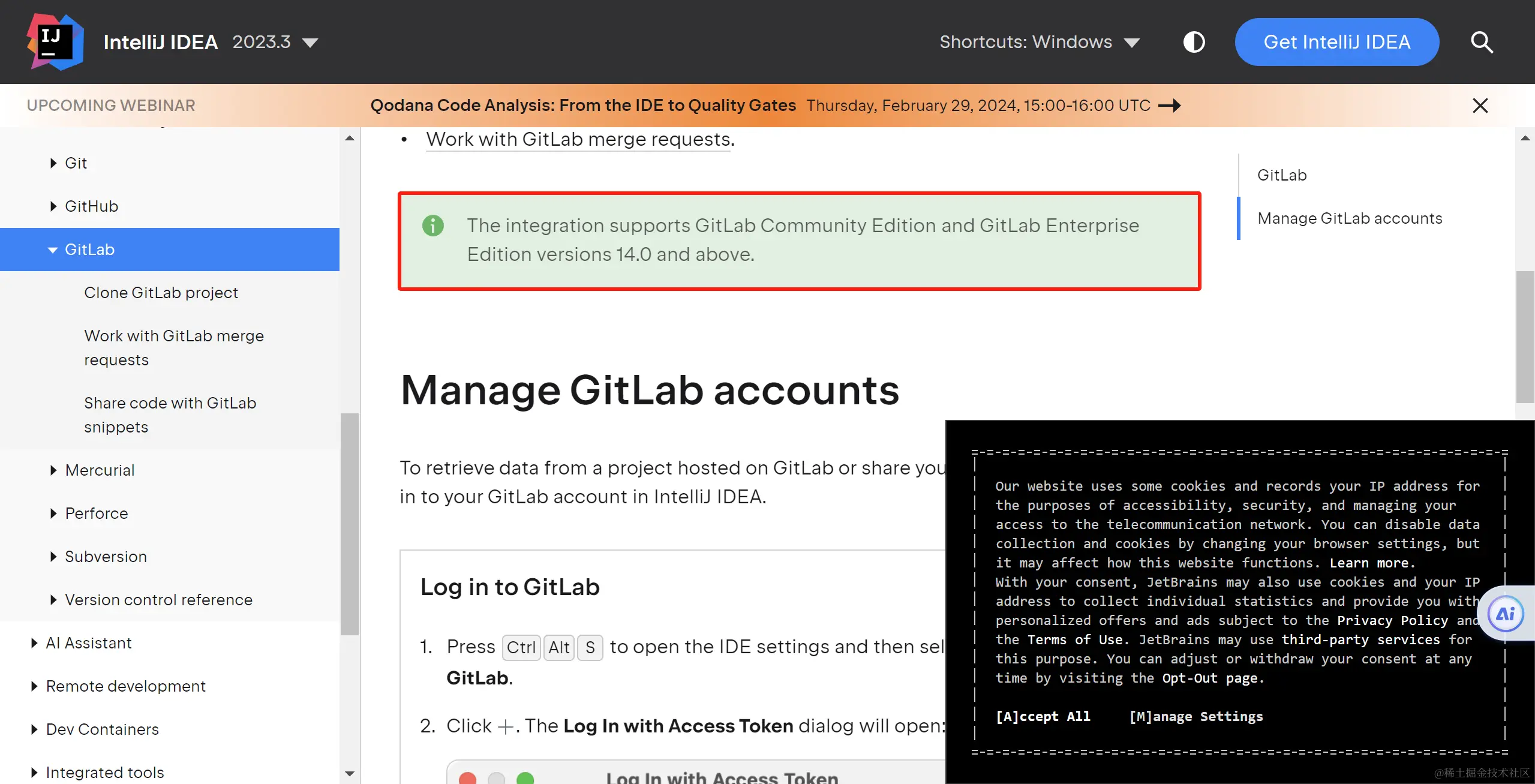Collapse the GitLab section in the sidebar
Viewport: 1535px width, 784px height.
point(52,250)
